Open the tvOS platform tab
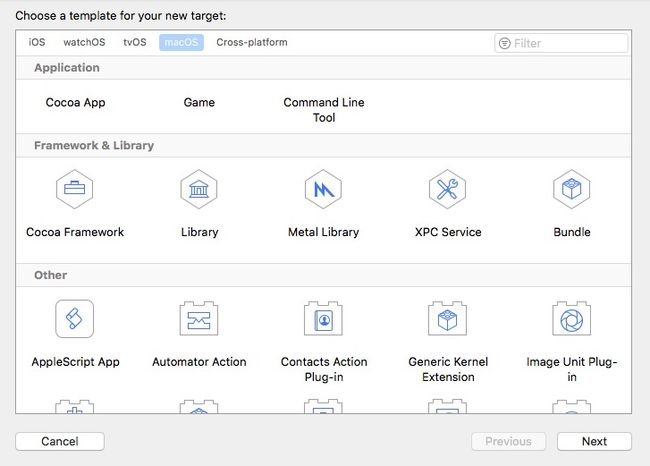650x466 pixels. coord(135,42)
